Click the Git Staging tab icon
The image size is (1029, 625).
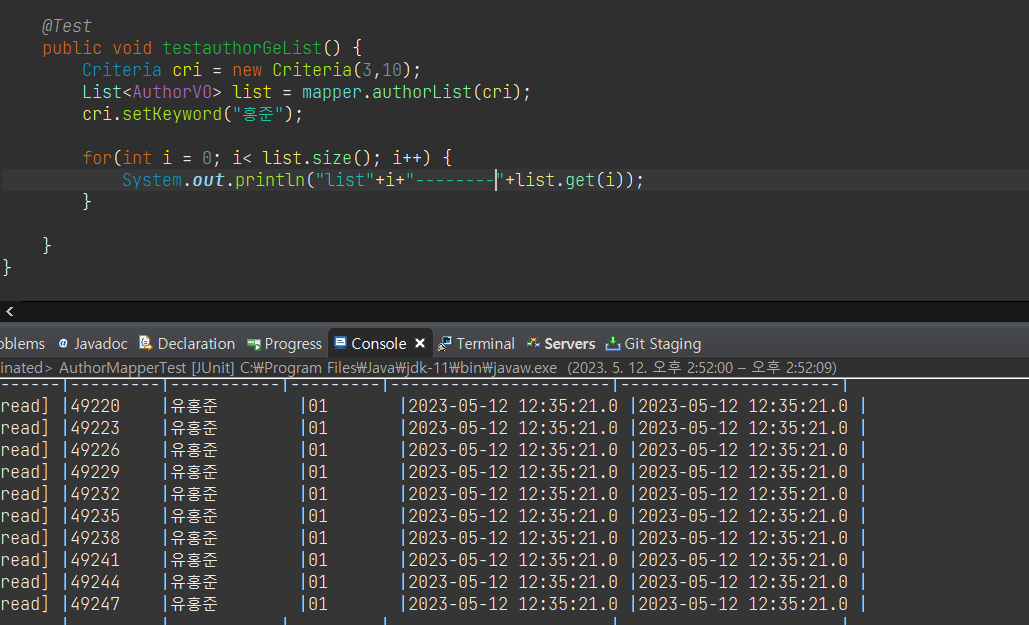(x=613, y=343)
